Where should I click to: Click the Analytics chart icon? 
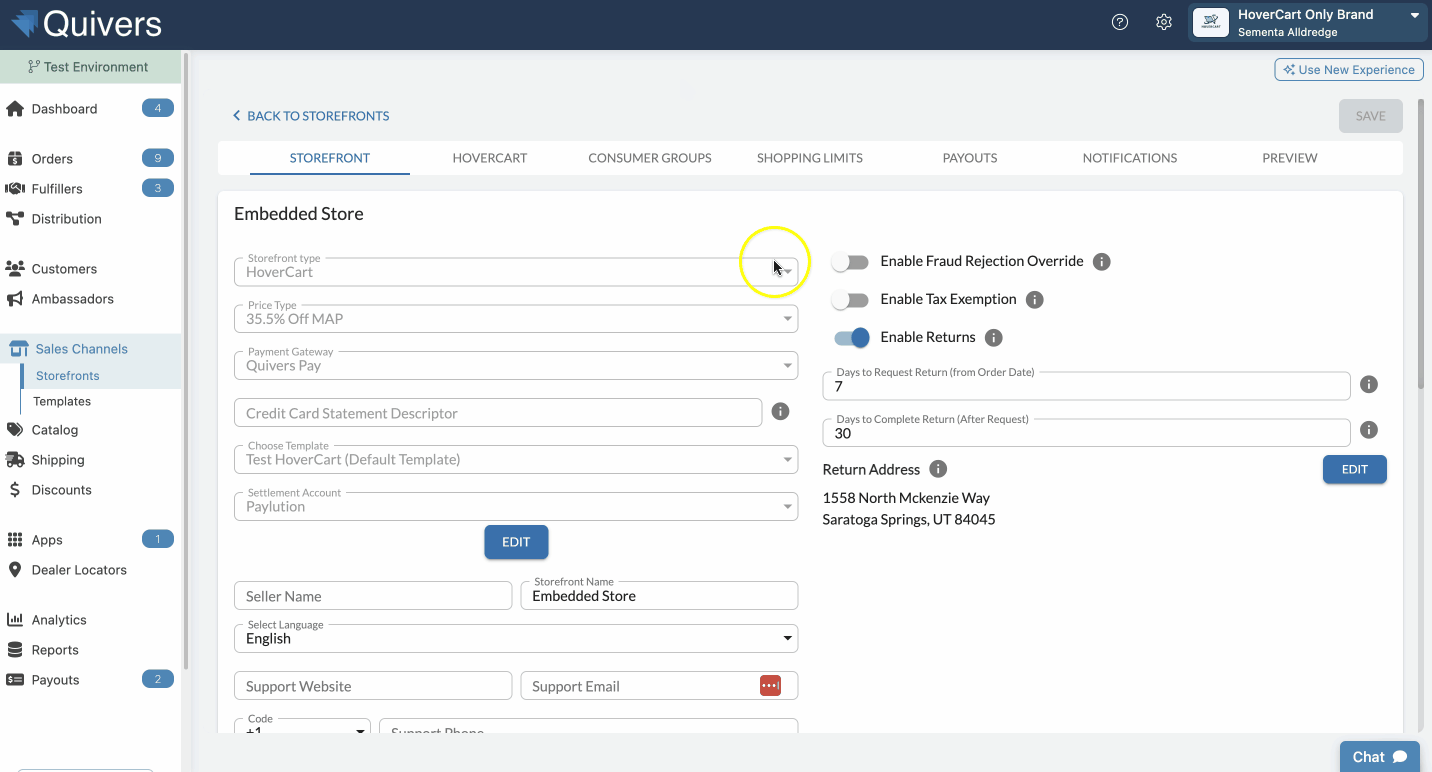pos(15,619)
